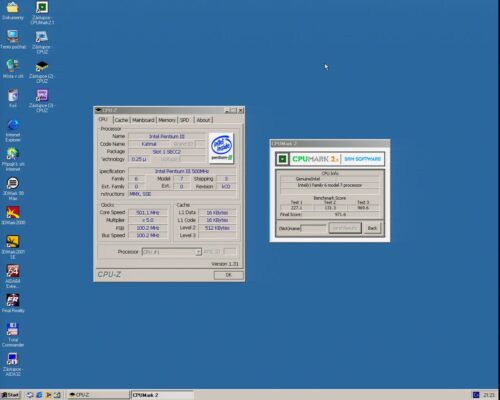Switch to the SPD tab in CPU-Z
The width and height of the screenshot is (500, 400).
[x=185, y=120]
